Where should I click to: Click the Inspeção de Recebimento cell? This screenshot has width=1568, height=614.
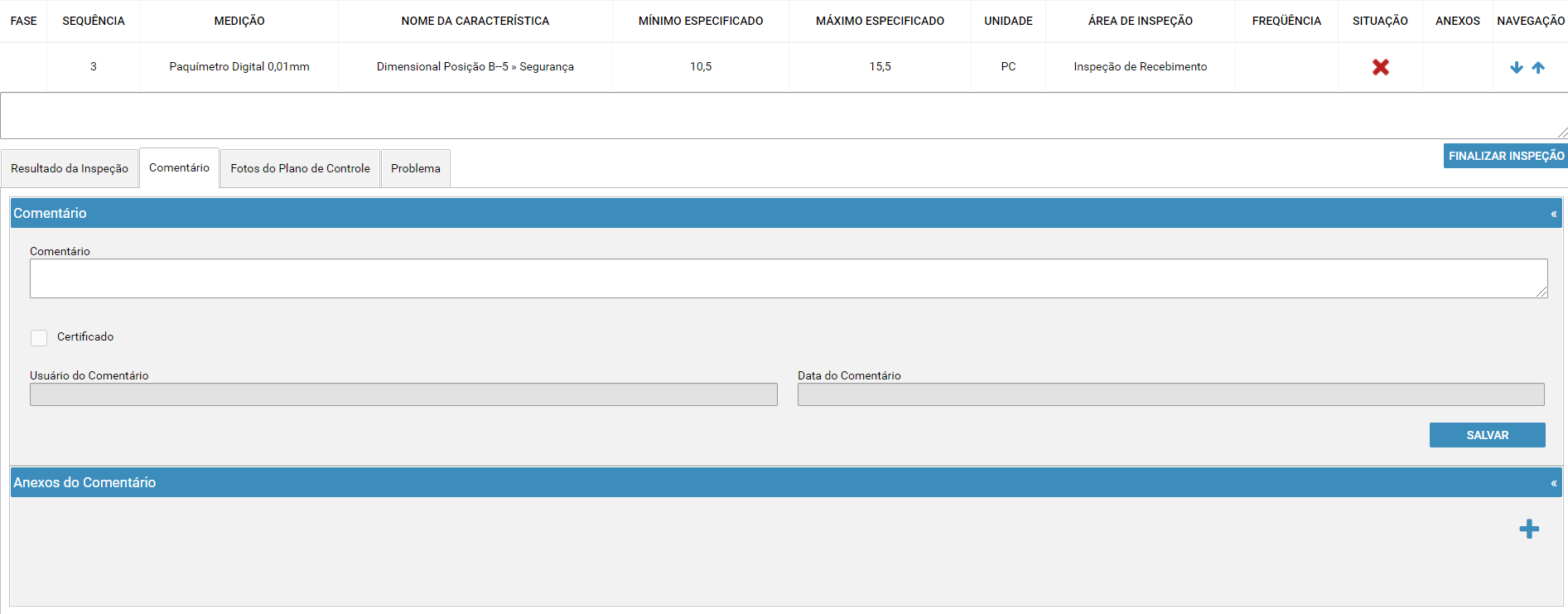[x=1141, y=66]
